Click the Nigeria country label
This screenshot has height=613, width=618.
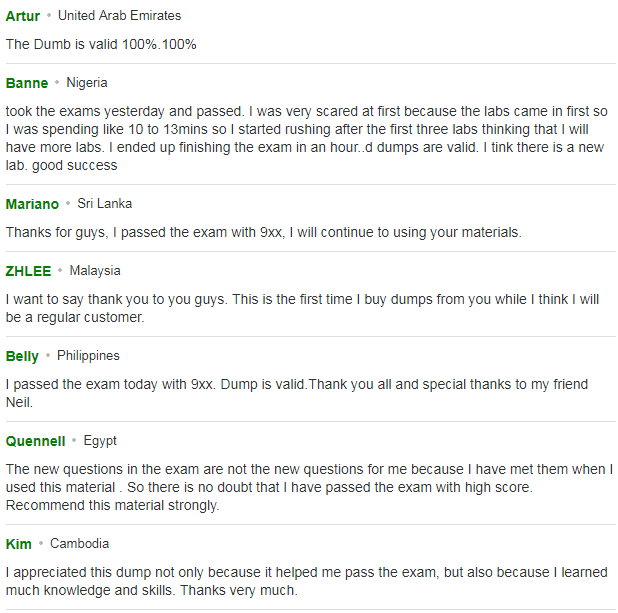(x=87, y=83)
